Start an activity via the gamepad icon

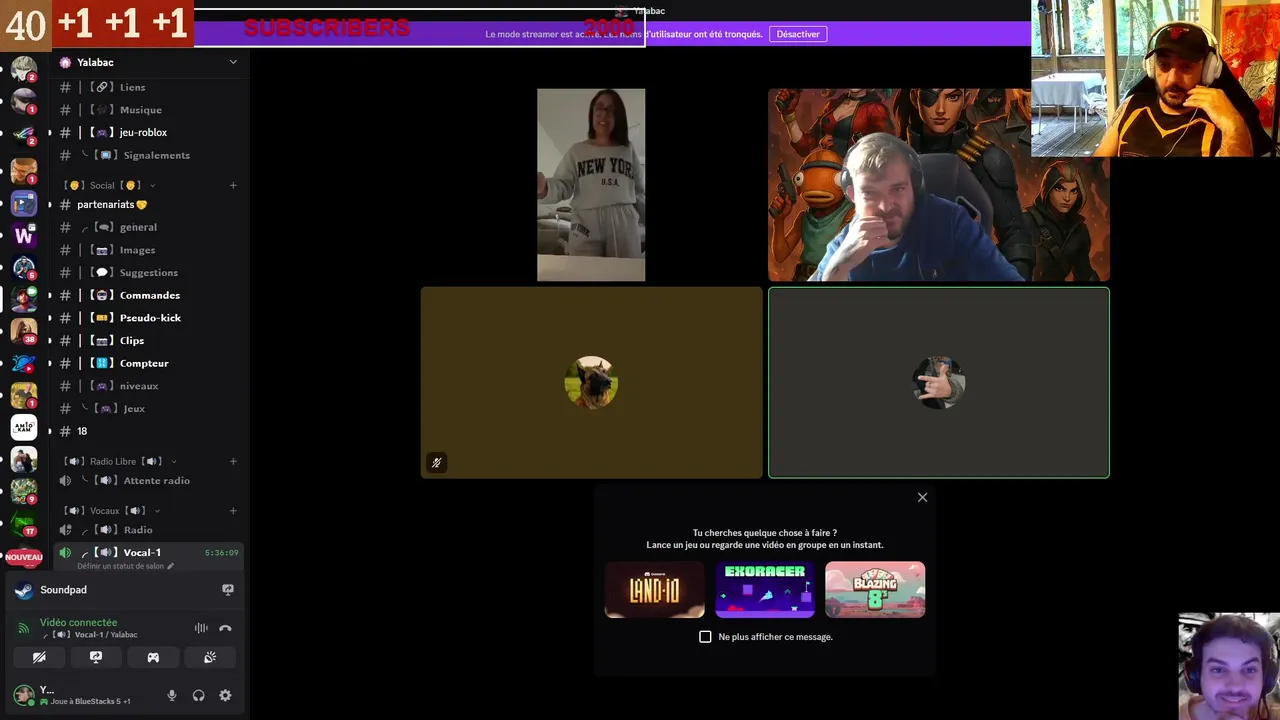(153, 657)
